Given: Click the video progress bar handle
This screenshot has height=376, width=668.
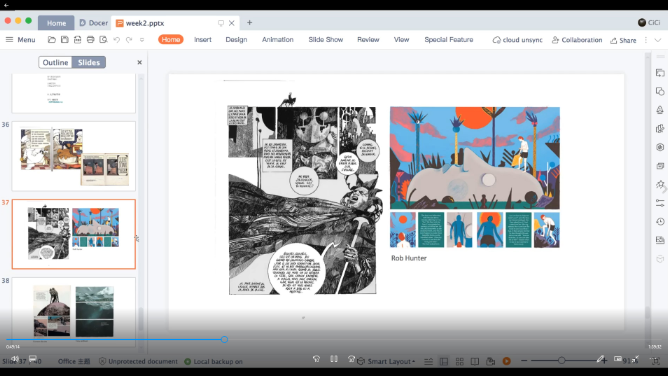Looking at the screenshot, I should (x=225, y=339).
